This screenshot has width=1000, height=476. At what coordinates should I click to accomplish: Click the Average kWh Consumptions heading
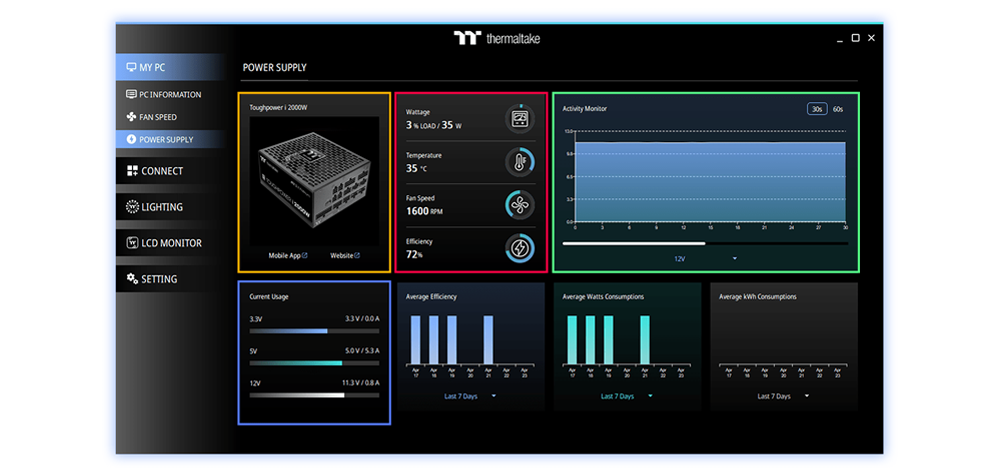click(758, 297)
